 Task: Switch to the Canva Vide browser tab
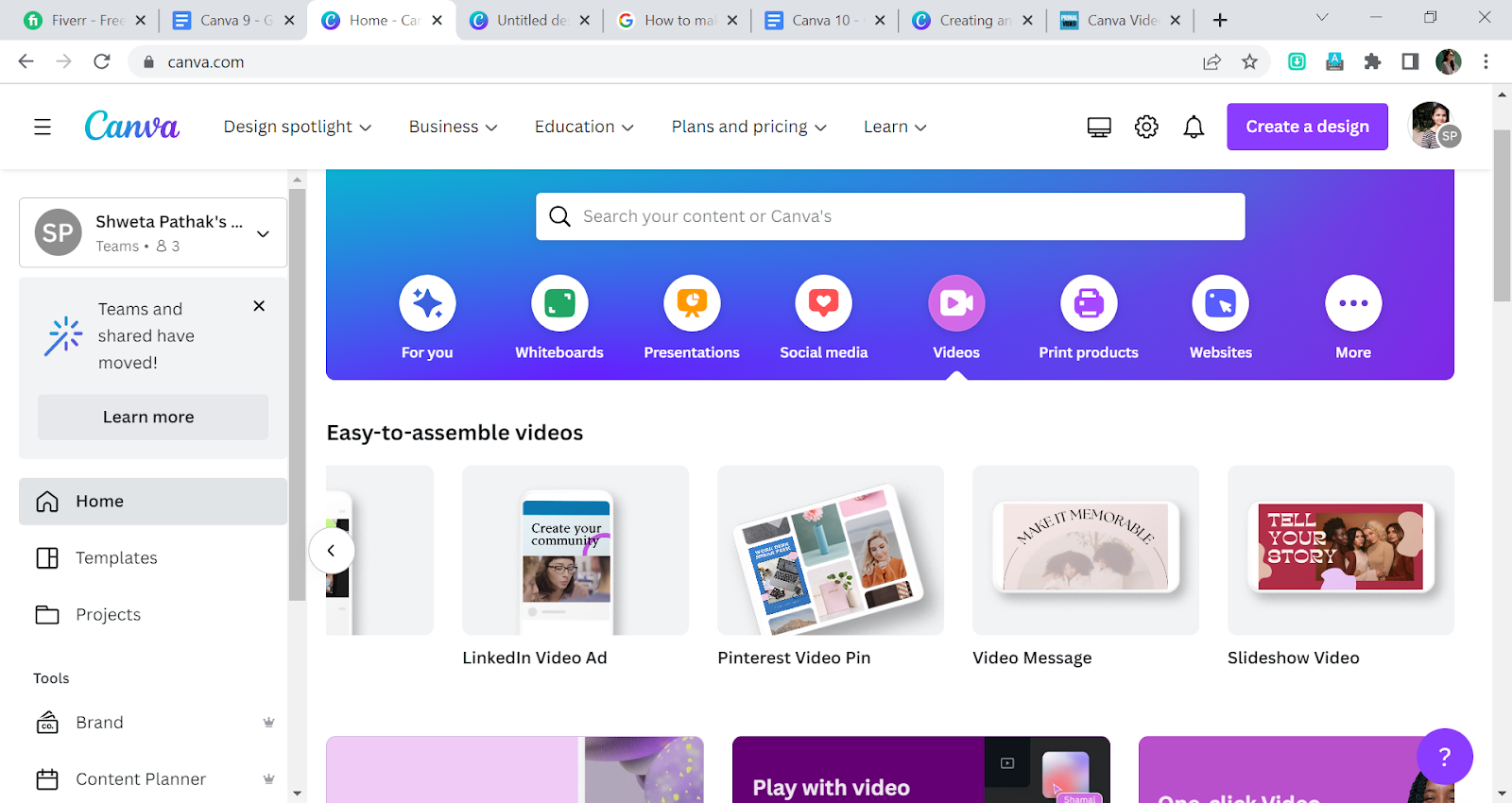[1122, 20]
